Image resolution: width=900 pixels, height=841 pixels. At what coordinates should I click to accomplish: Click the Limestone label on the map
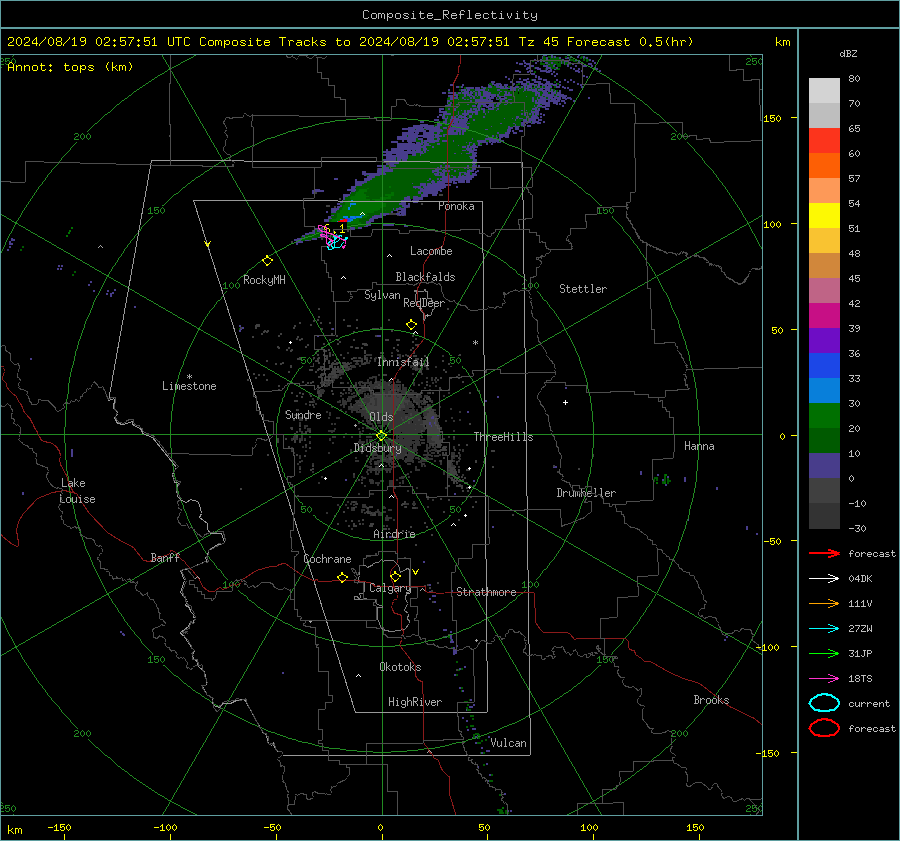[189, 386]
